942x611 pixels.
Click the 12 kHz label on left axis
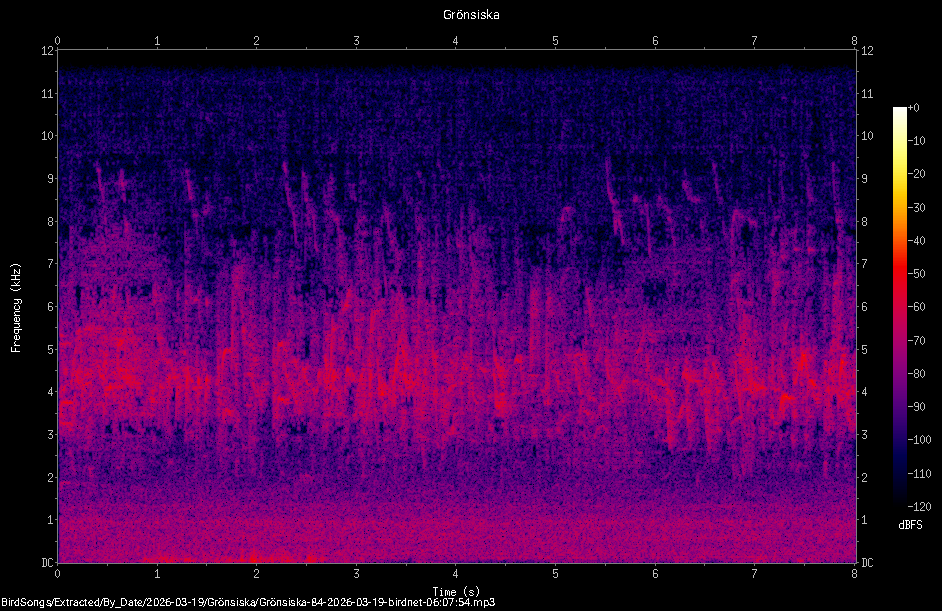[x=47, y=51]
